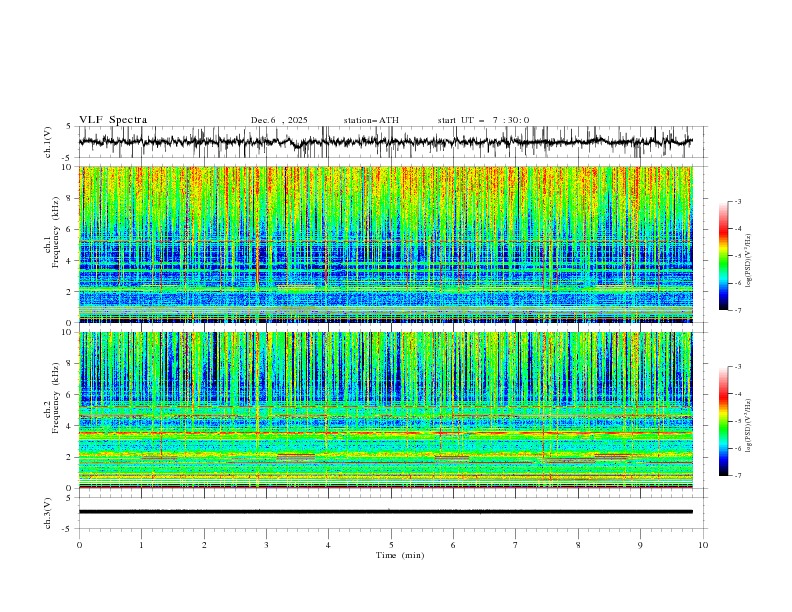This screenshot has width=792, height=612.
Task: Select the "ch.3(V)" axis label
Action: coord(48,514)
